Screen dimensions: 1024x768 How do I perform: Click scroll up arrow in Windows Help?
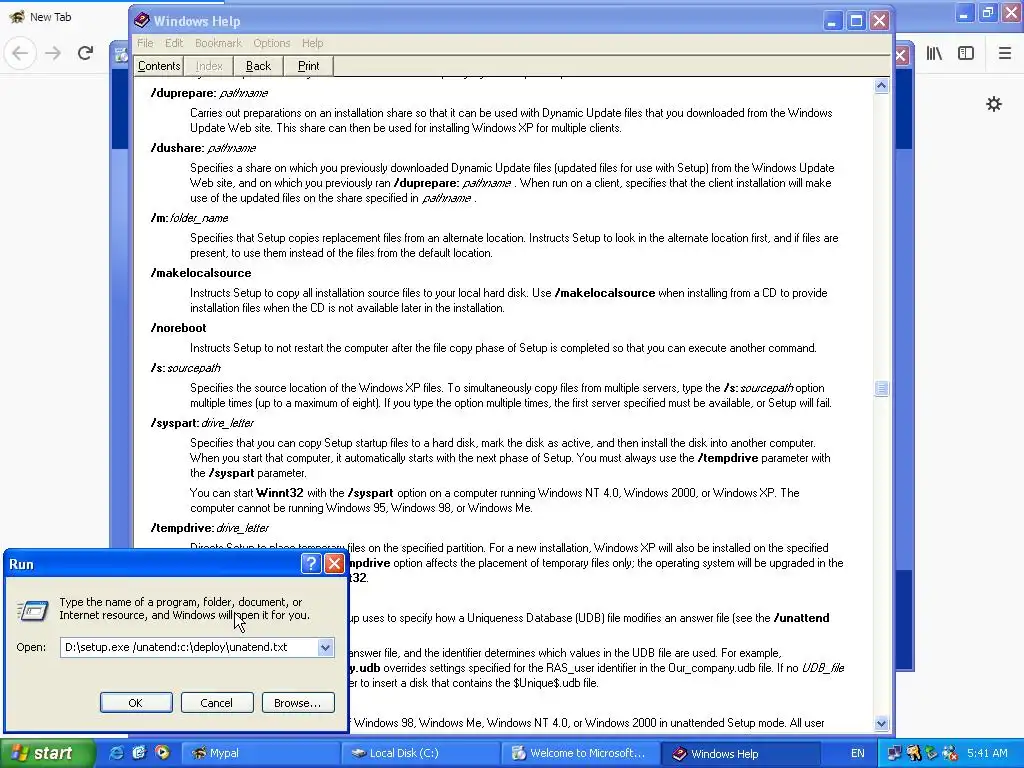[881, 86]
